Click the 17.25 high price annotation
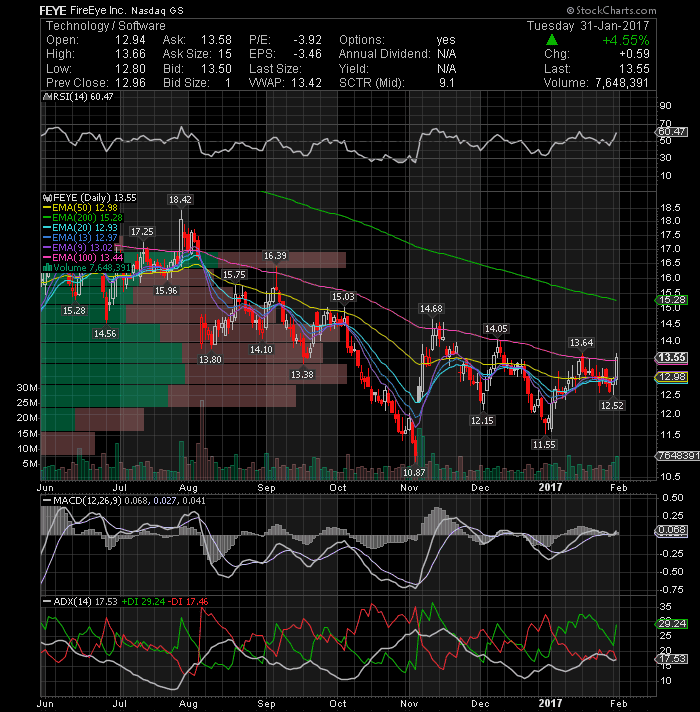The width and height of the screenshot is (700, 712). point(142,232)
